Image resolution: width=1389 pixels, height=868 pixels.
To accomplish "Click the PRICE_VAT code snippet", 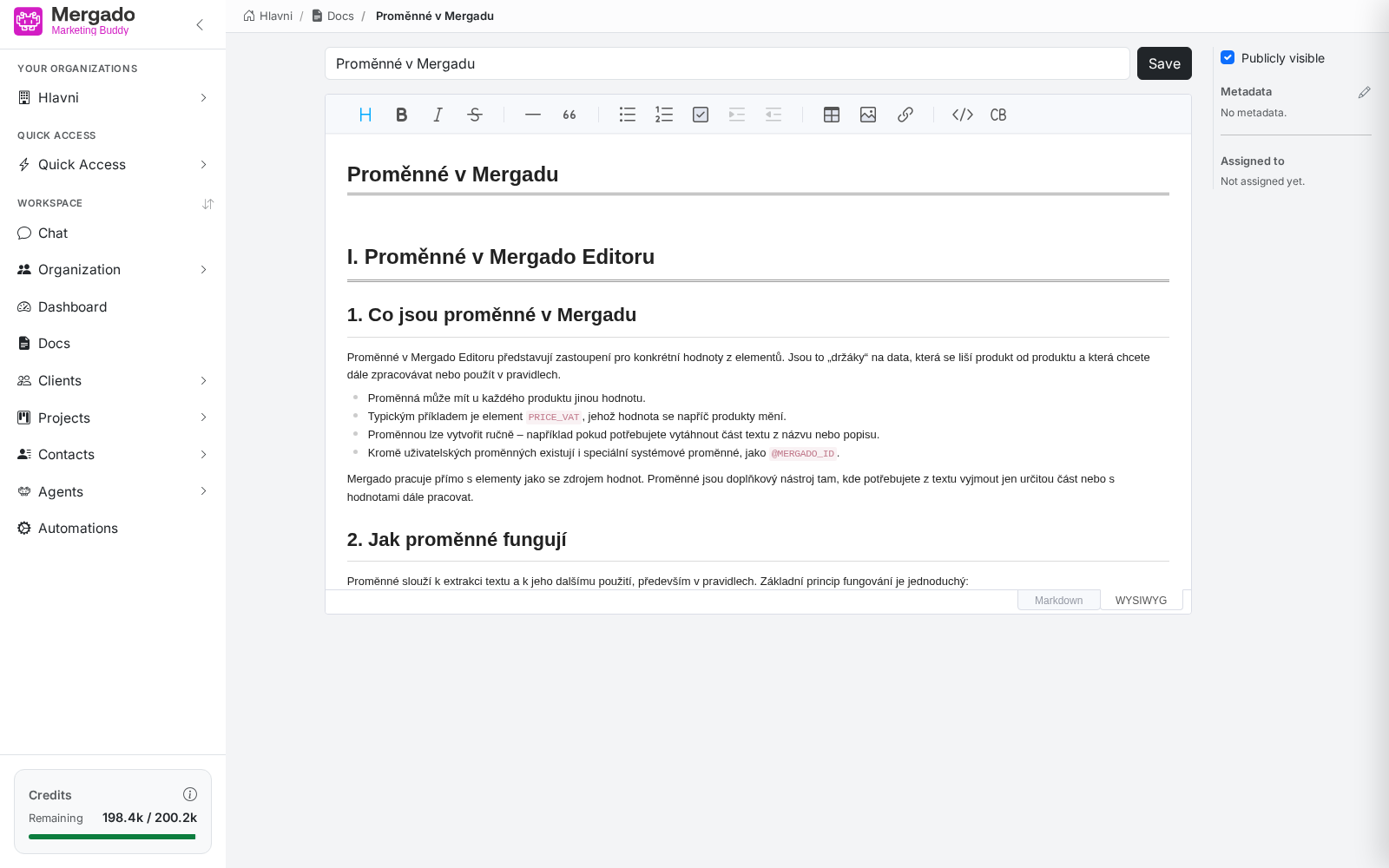I will tap(554, 417).
